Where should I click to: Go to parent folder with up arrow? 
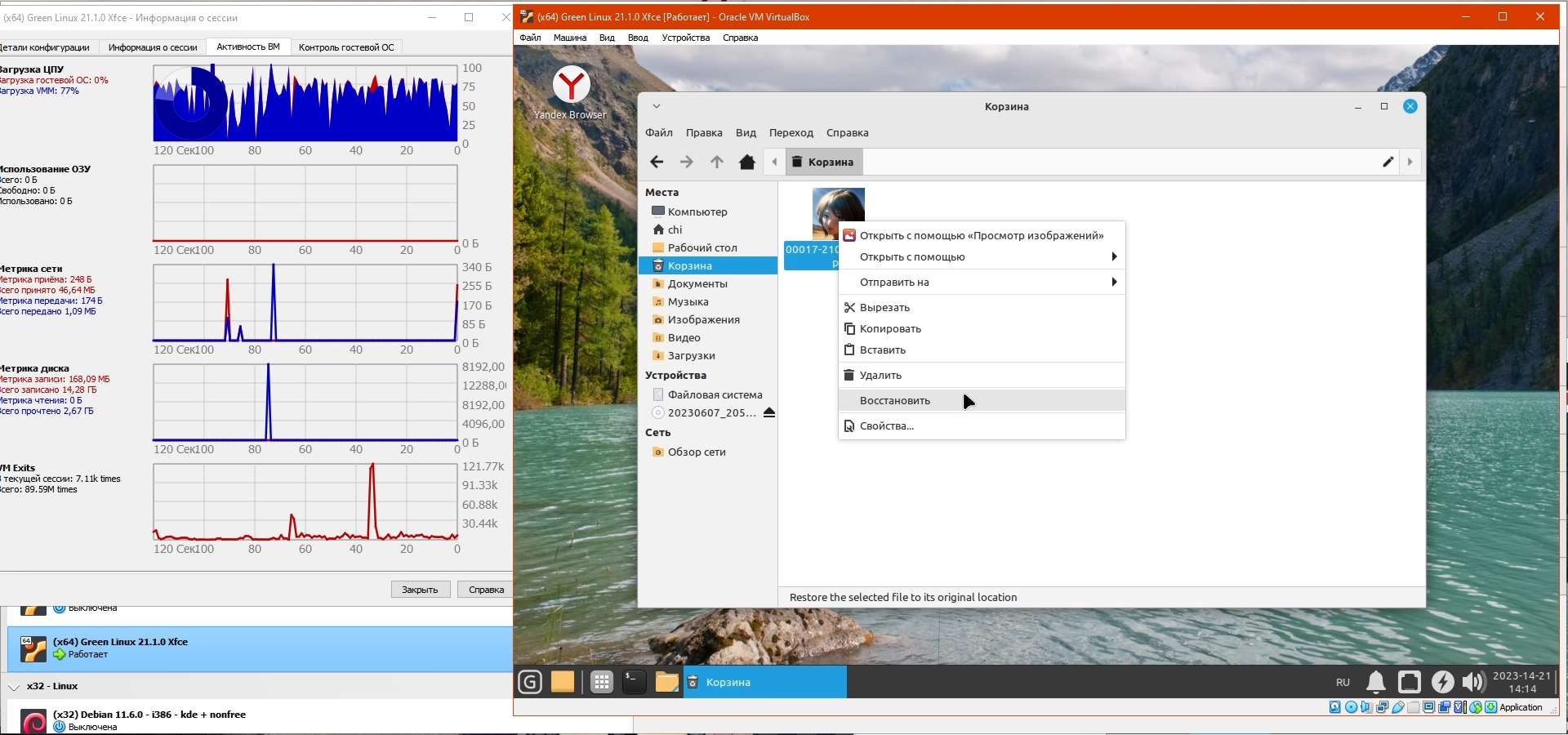point(716,162)
